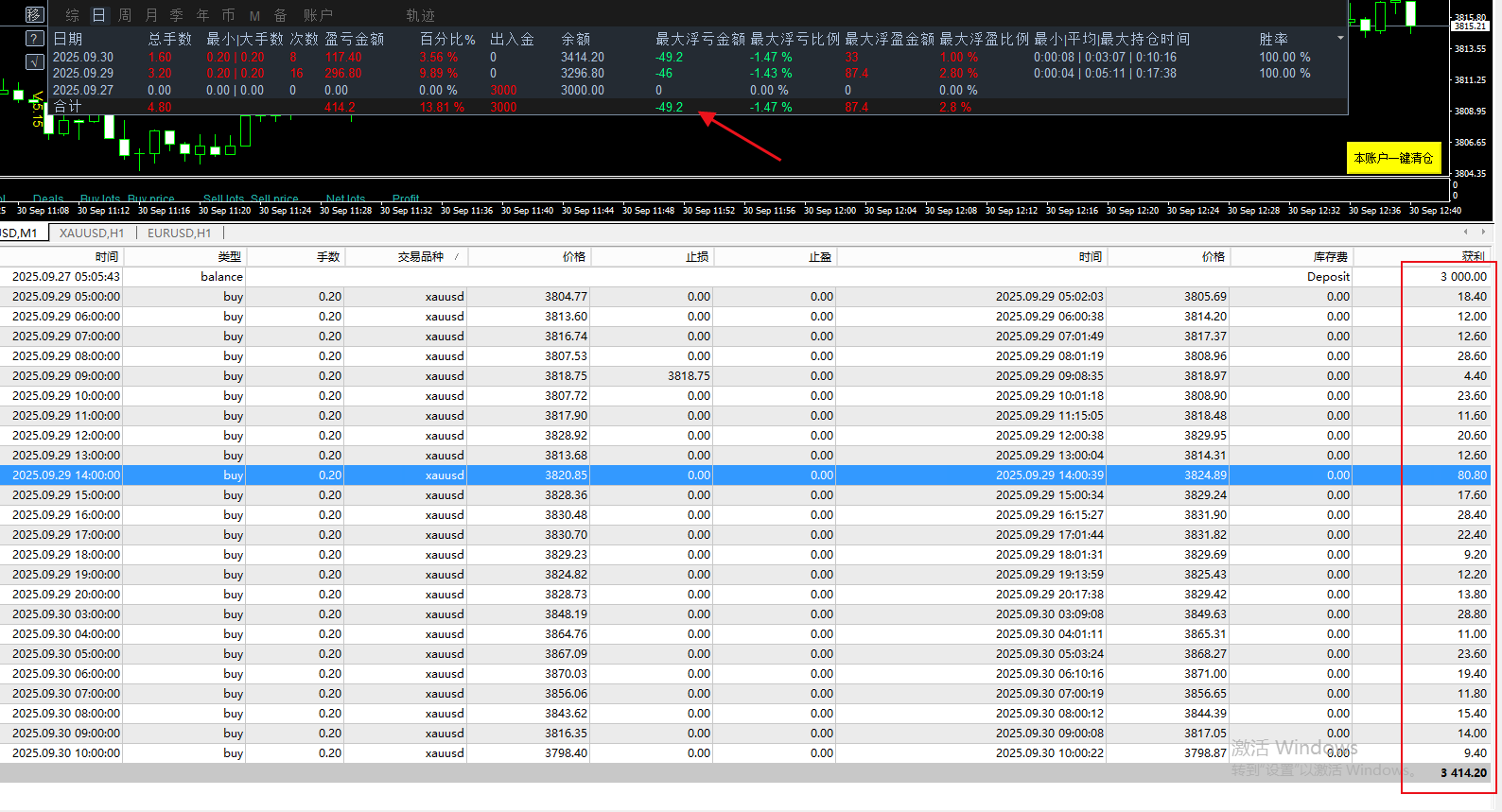
Task: Click close time 2025.09.29 16:15:27
Action: click(1049, 514)
